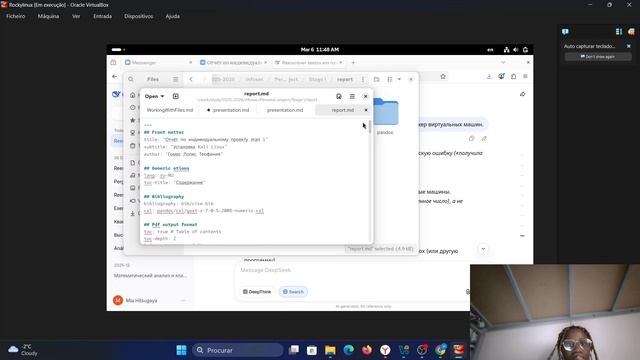Expand browser tab list chevron

point(503,62)
